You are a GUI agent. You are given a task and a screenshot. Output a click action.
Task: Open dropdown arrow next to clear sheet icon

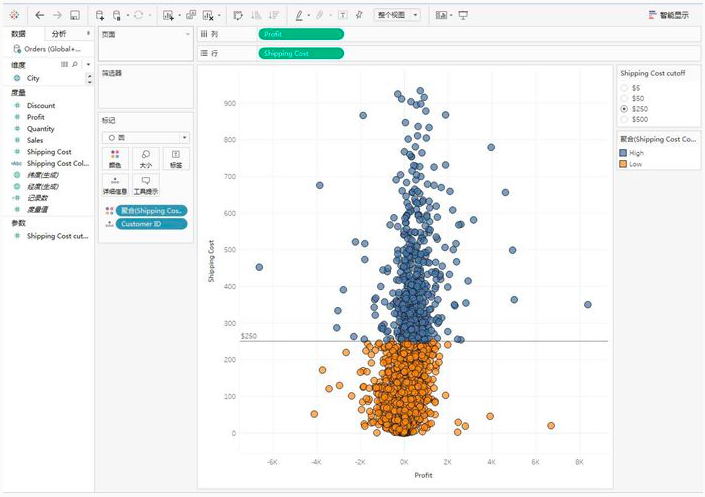pos(219,15)
